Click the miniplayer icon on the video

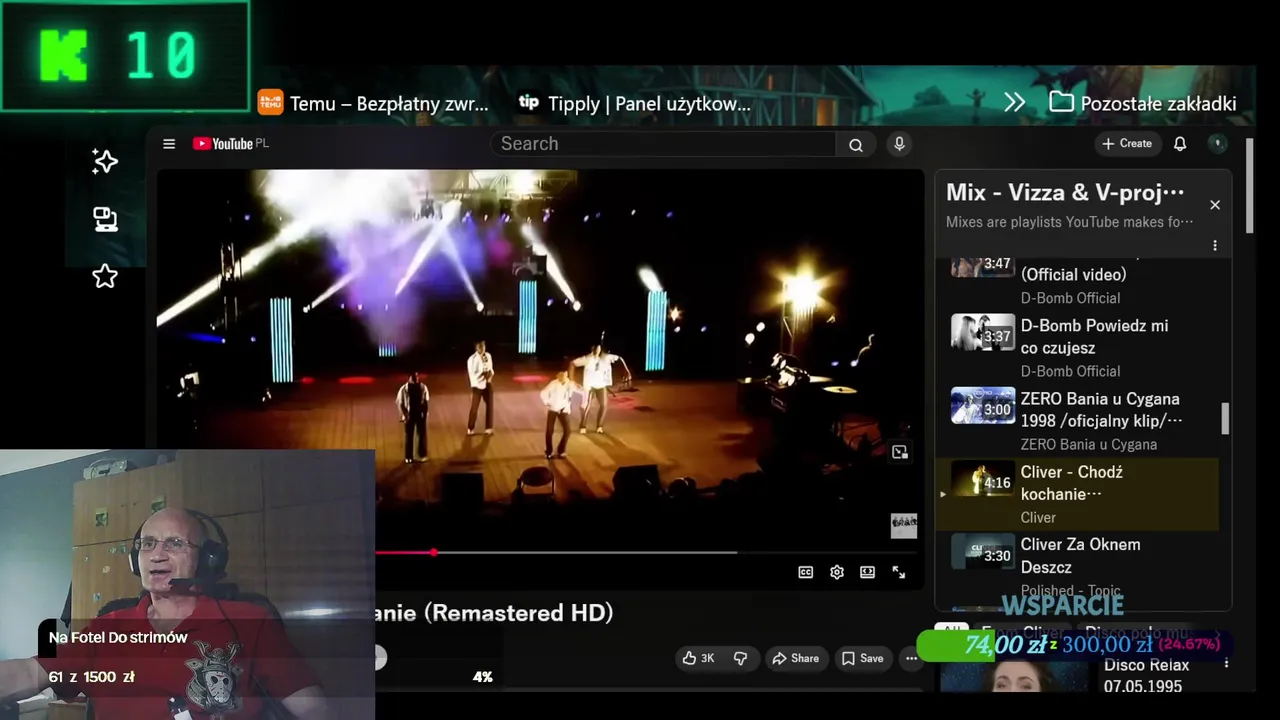click(x=900, y=452)
